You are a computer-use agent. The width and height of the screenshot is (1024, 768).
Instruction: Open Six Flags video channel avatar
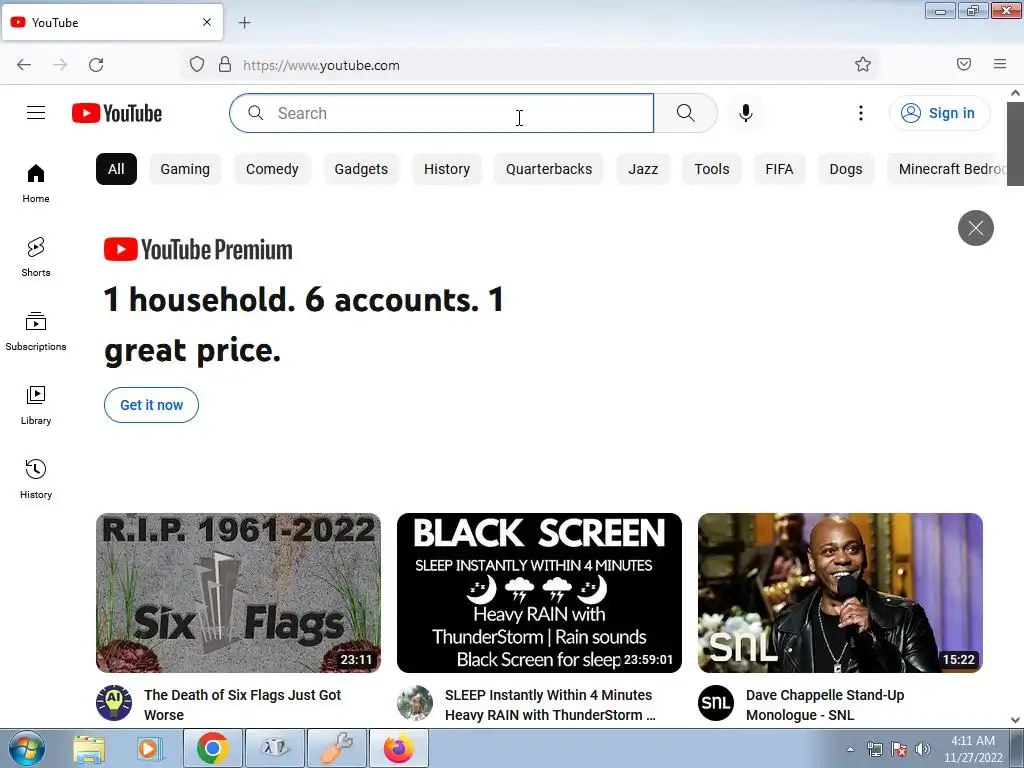[x=114, y=703]
